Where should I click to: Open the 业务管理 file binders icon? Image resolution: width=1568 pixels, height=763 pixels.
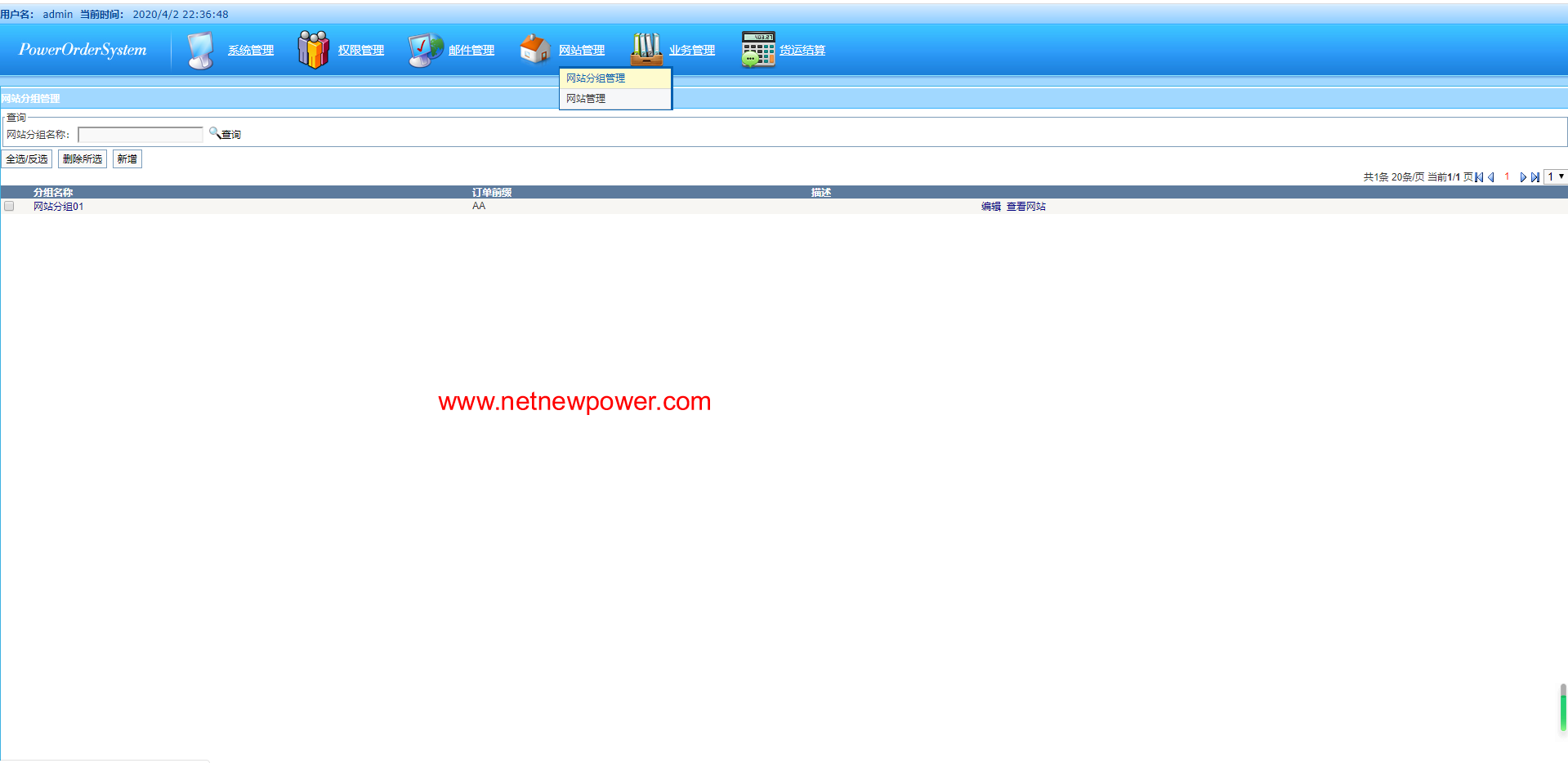pyautogui.click(x=646, y=50)
